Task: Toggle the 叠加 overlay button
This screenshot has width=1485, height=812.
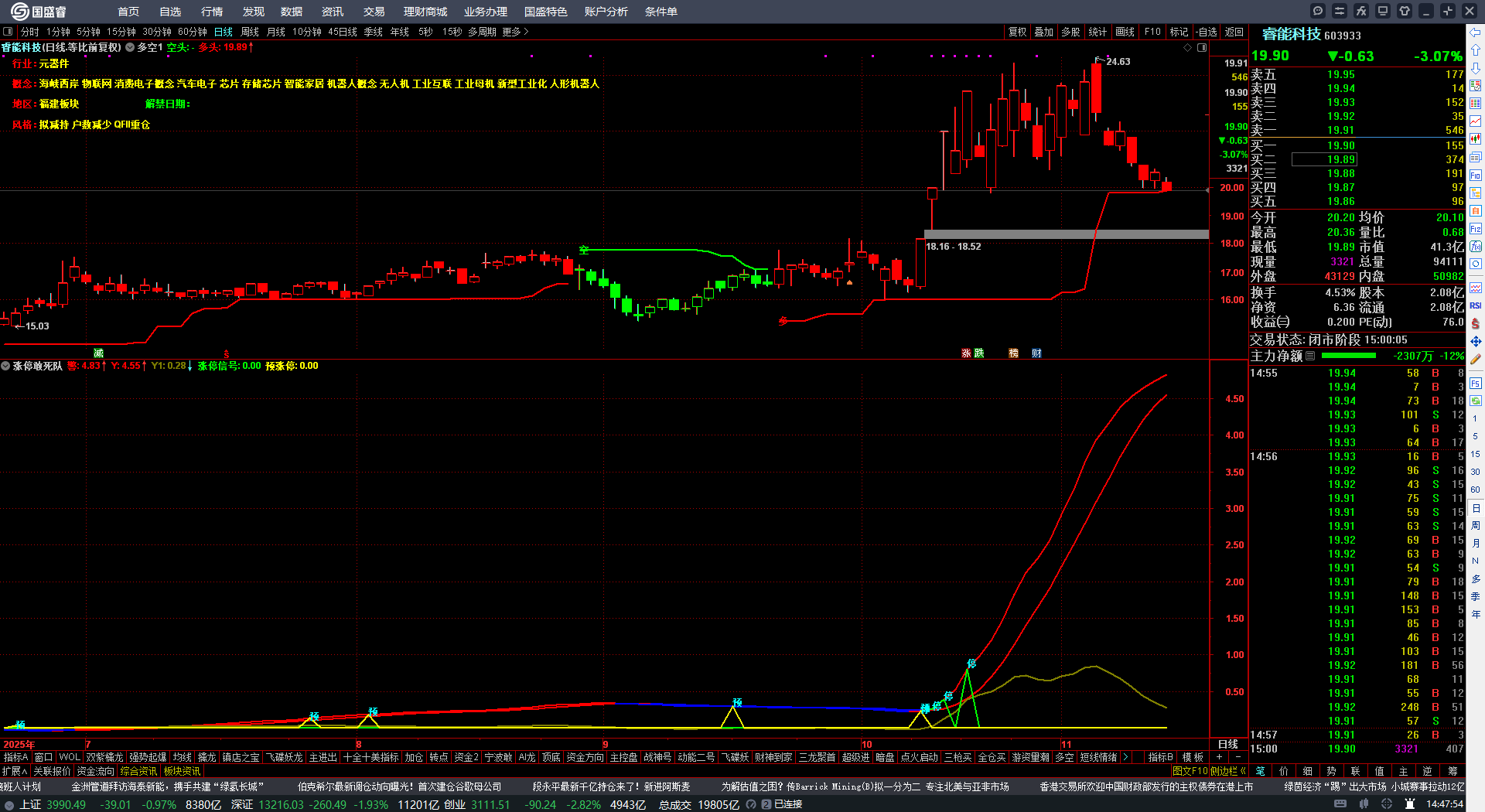Action: 1044,32
